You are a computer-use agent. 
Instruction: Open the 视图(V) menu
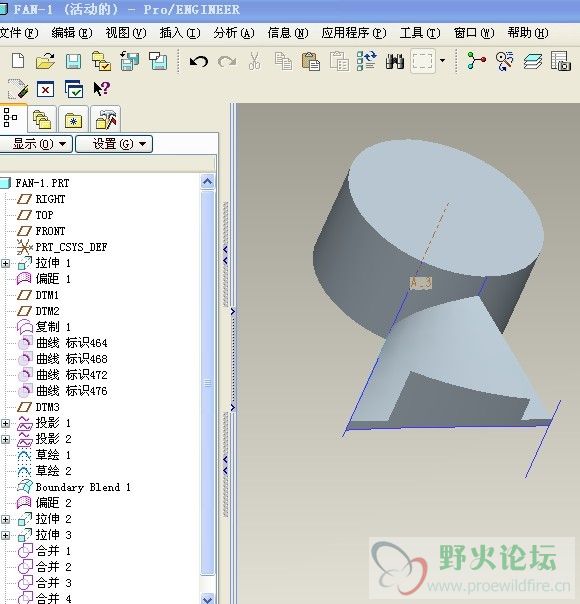tap(126, 33)
